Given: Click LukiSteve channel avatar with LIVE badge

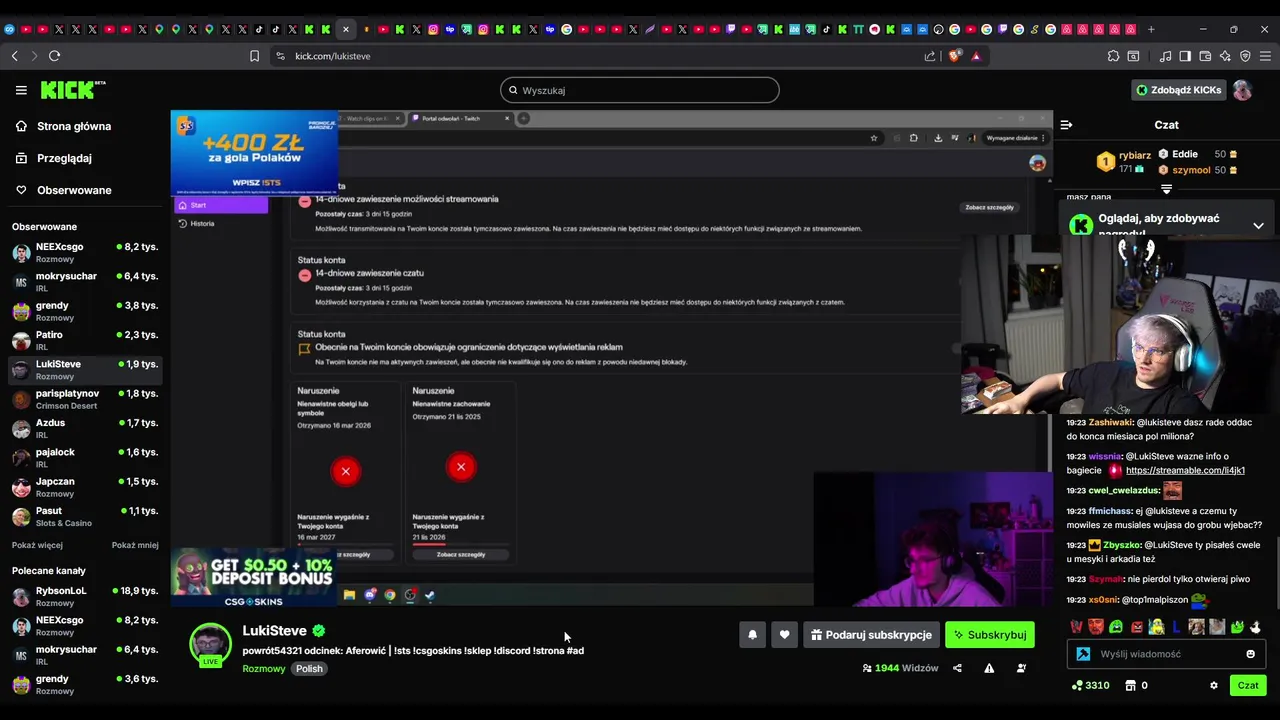Looking at the screenshot, I should [x=210, y=645].
